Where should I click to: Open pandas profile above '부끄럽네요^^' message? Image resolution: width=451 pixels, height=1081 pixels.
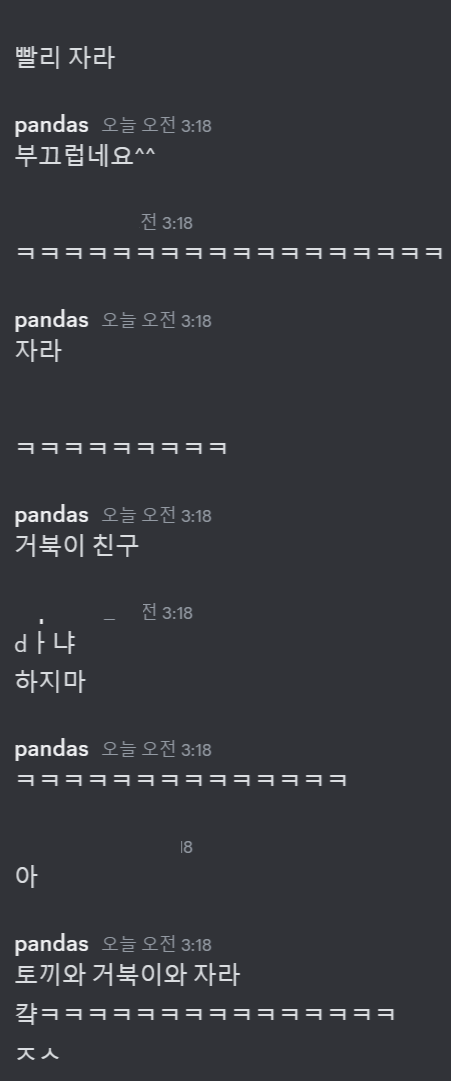click(52, 125)
